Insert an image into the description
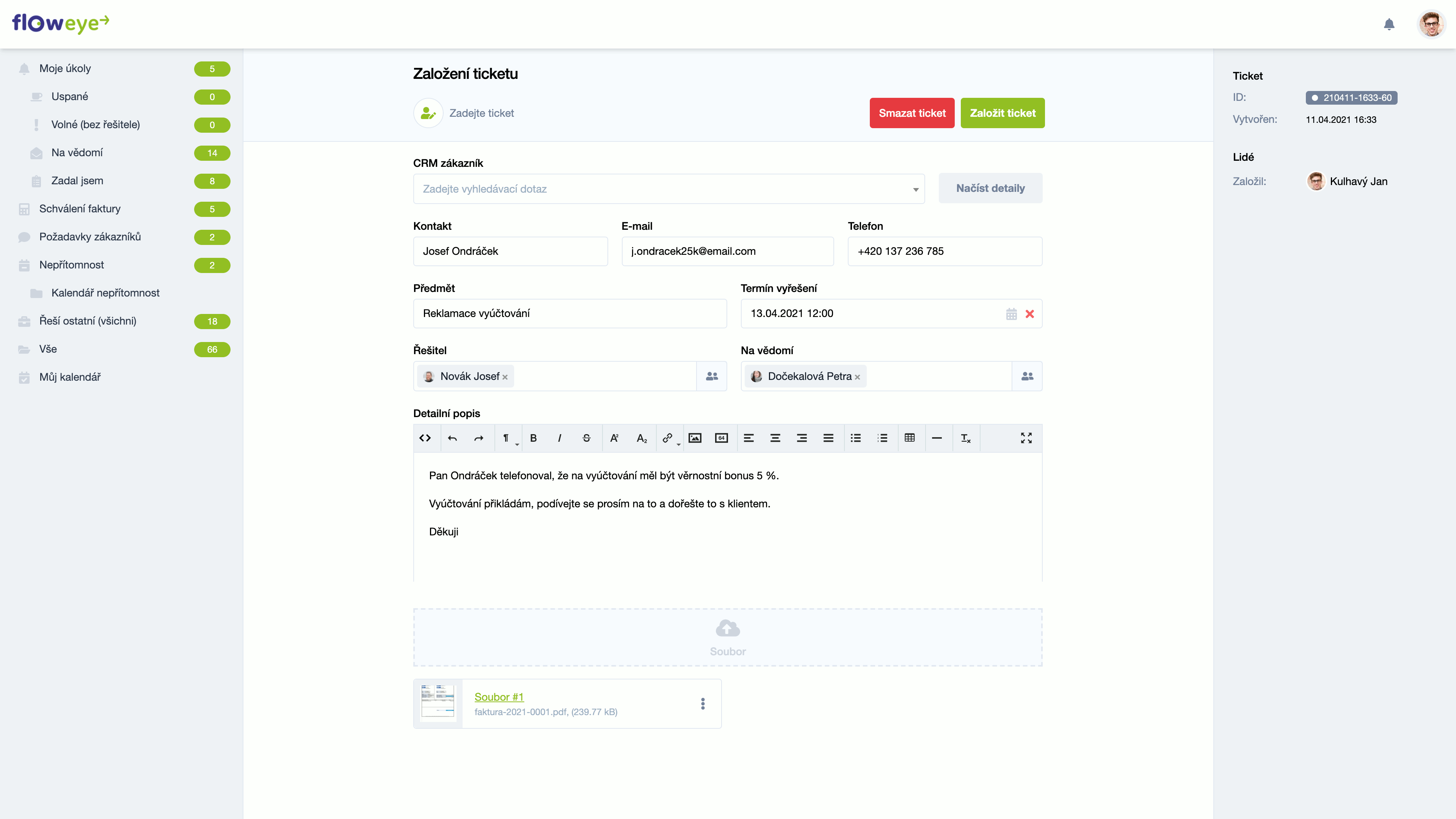Viewport: 1456px width, 819px height. (x=695, y=438)
